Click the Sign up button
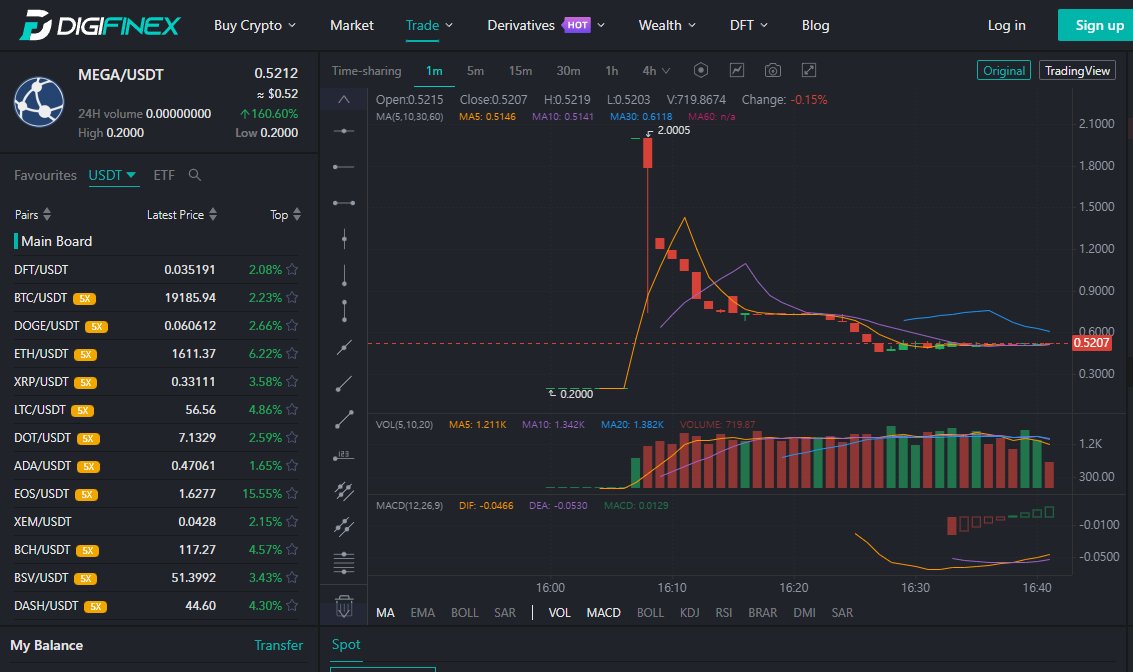This screenshot has width=1133, height=672. (x=1095, y=25)
